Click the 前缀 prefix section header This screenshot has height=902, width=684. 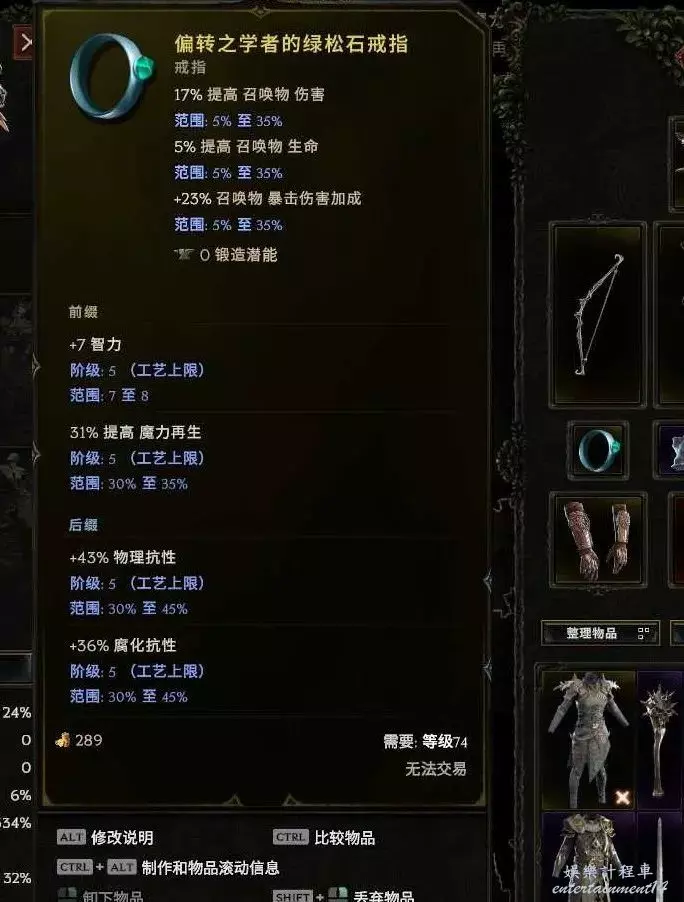pyautogui.click(x=83, y=312)
